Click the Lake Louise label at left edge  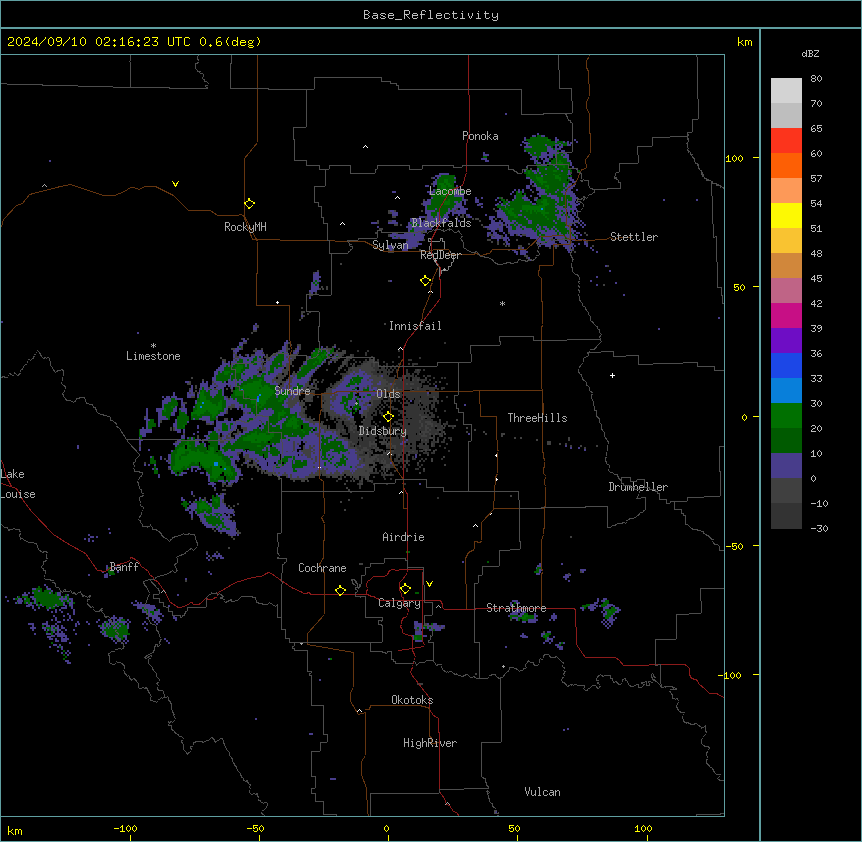point(18,484)
